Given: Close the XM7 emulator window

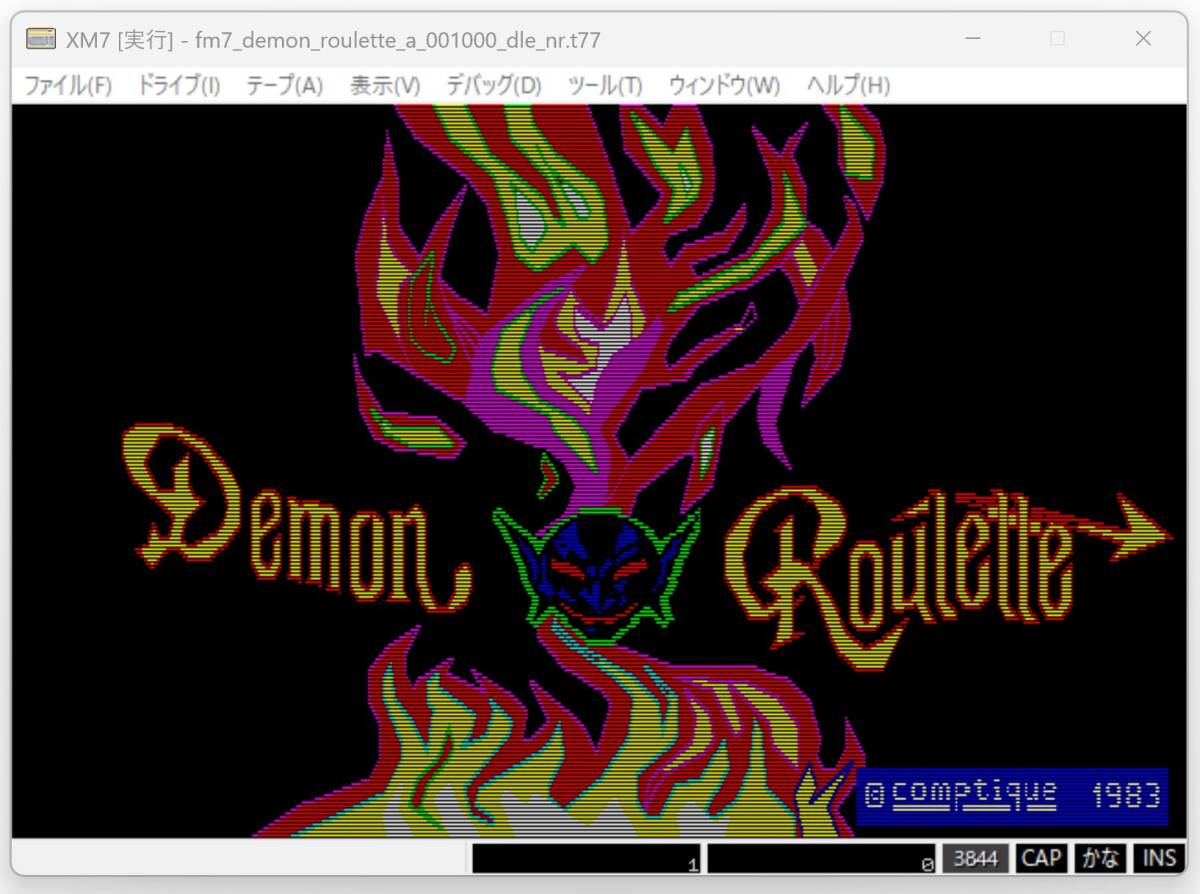Looking at the screenshot, I should [1143, 39].
